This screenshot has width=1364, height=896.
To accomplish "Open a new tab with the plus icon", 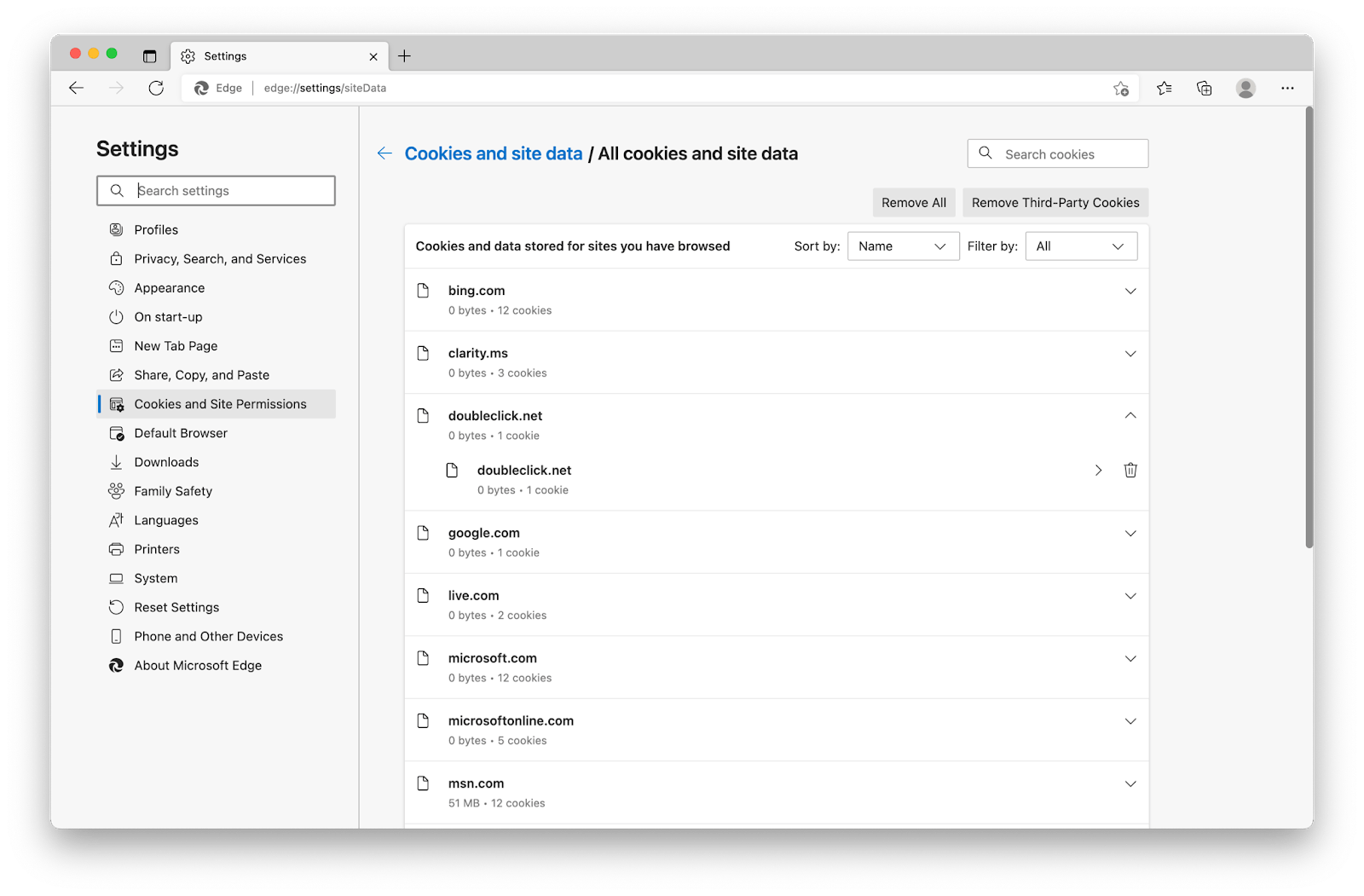I will tap(404, 56).
